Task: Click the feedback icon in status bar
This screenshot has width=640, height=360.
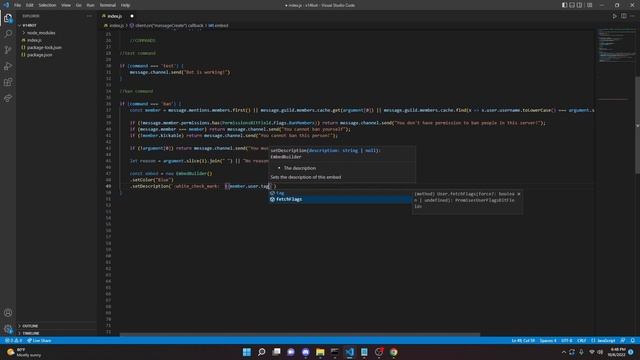Action: 622,340
